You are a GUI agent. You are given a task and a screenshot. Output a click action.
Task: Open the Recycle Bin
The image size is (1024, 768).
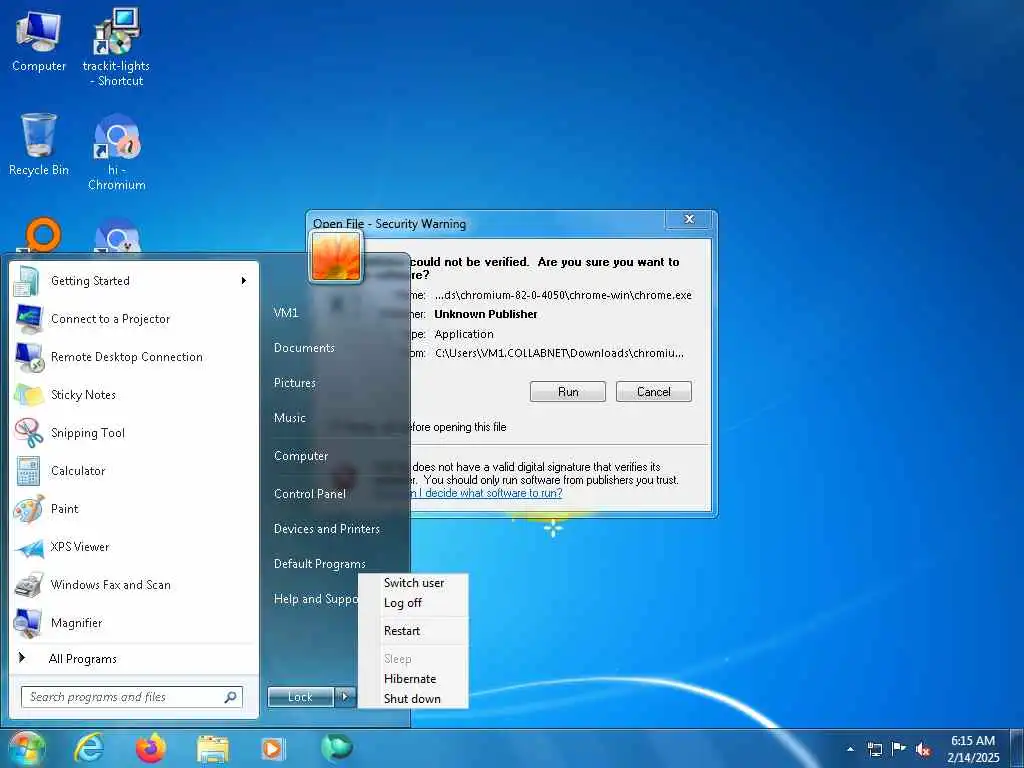[x=39, y=144]
